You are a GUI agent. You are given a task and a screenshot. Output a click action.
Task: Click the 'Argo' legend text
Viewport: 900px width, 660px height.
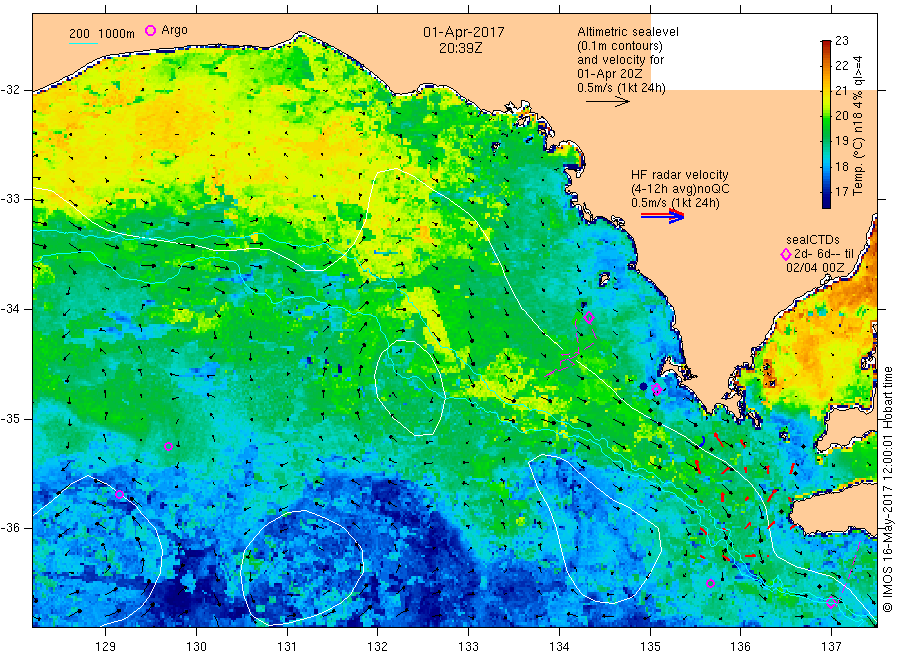pos(174,30)
